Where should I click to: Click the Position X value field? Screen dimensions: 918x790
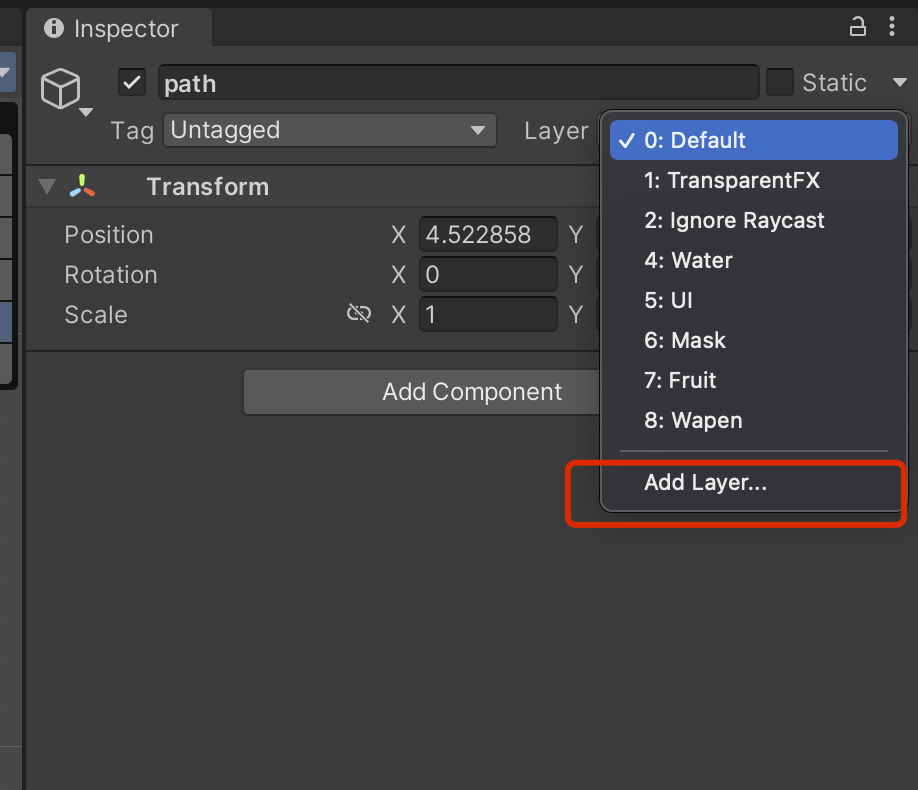coord(487,235)
